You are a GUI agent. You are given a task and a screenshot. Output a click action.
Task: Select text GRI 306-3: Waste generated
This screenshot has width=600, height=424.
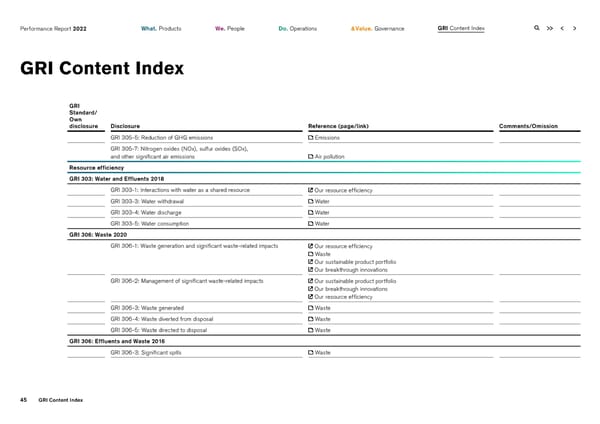[x=147, y=308]
